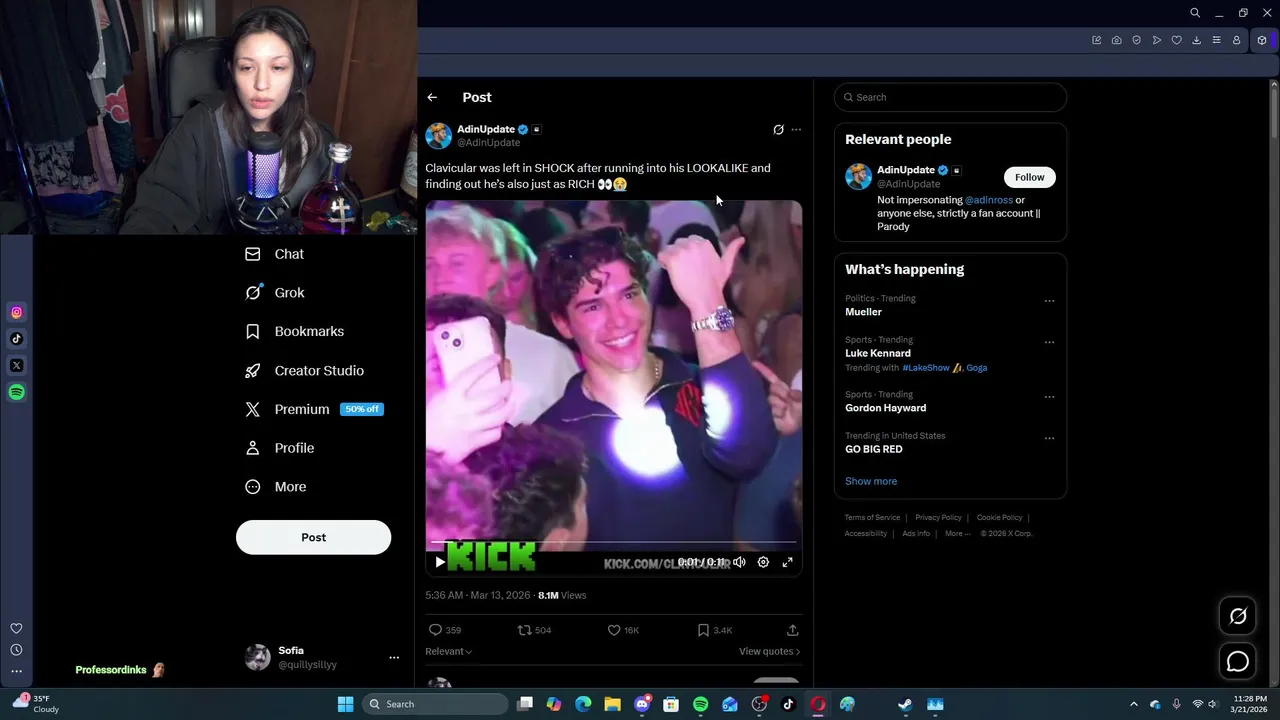Reply to the post via comment icon
Screen dimensions: 1280x720
coord(435,630)
